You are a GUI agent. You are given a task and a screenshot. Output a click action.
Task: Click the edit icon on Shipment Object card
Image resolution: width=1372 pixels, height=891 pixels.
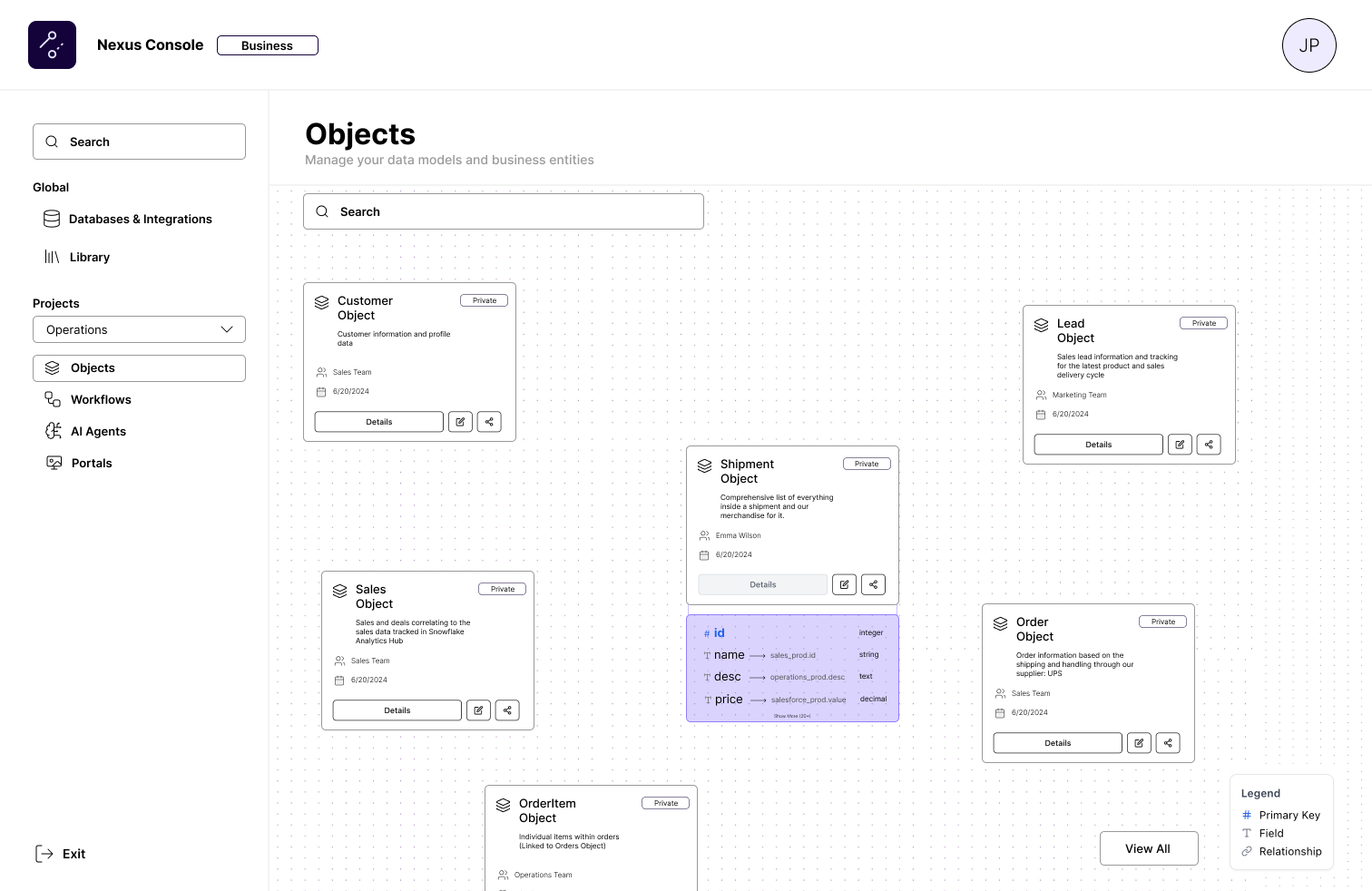(x=844, y=585)
